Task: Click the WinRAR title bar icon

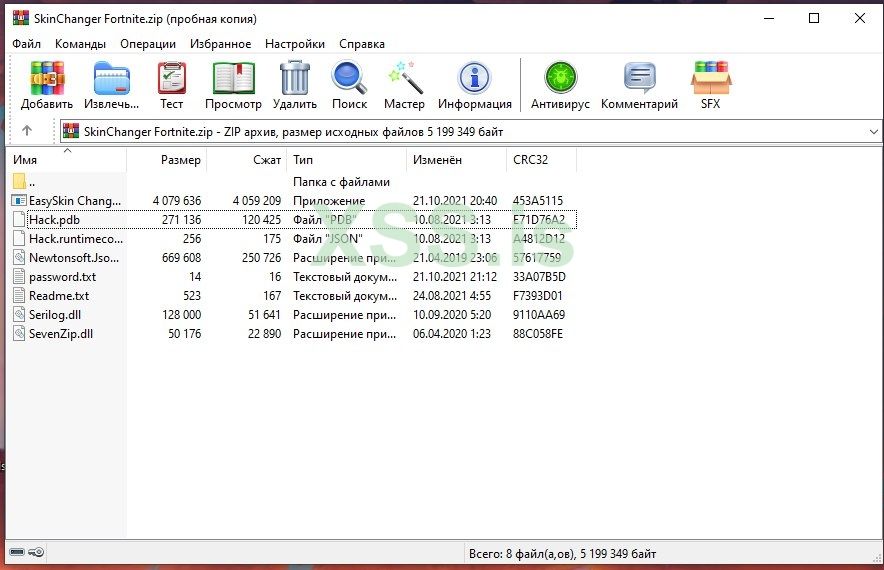Action: [21, 18]
